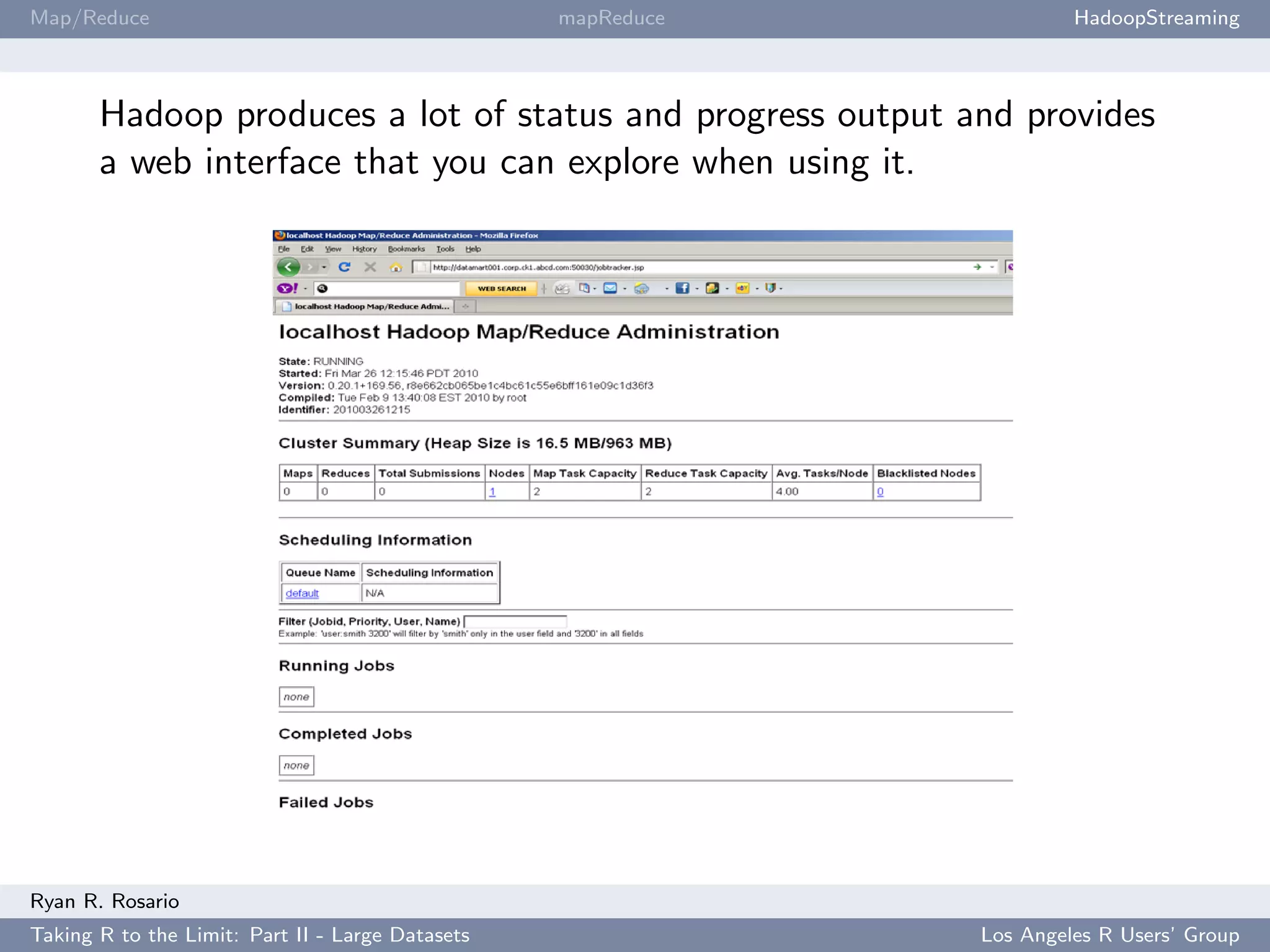
Task: Open the History menu
Action: (365, 249)
